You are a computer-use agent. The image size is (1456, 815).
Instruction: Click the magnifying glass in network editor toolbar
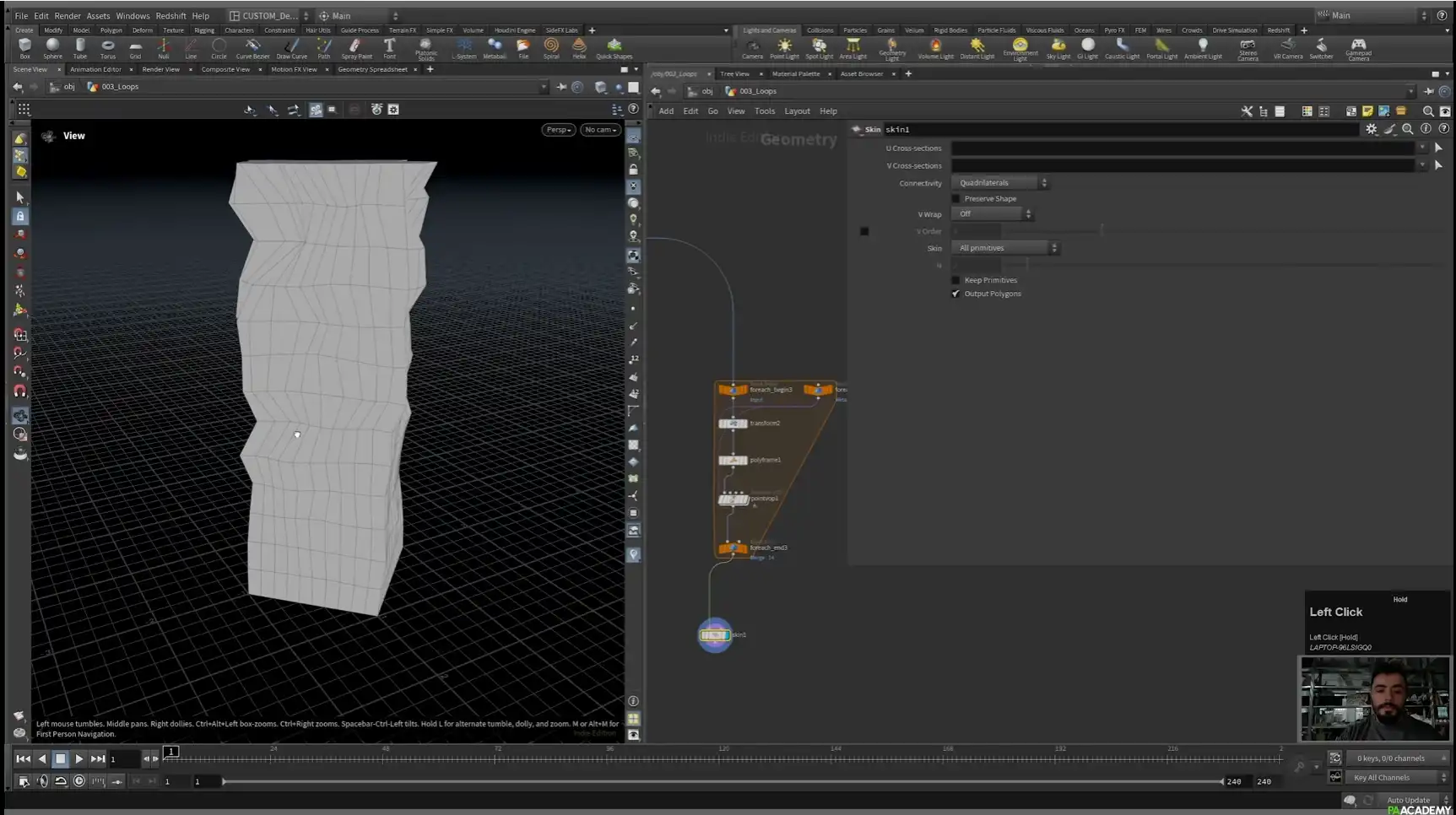[x=1428, y=111]
